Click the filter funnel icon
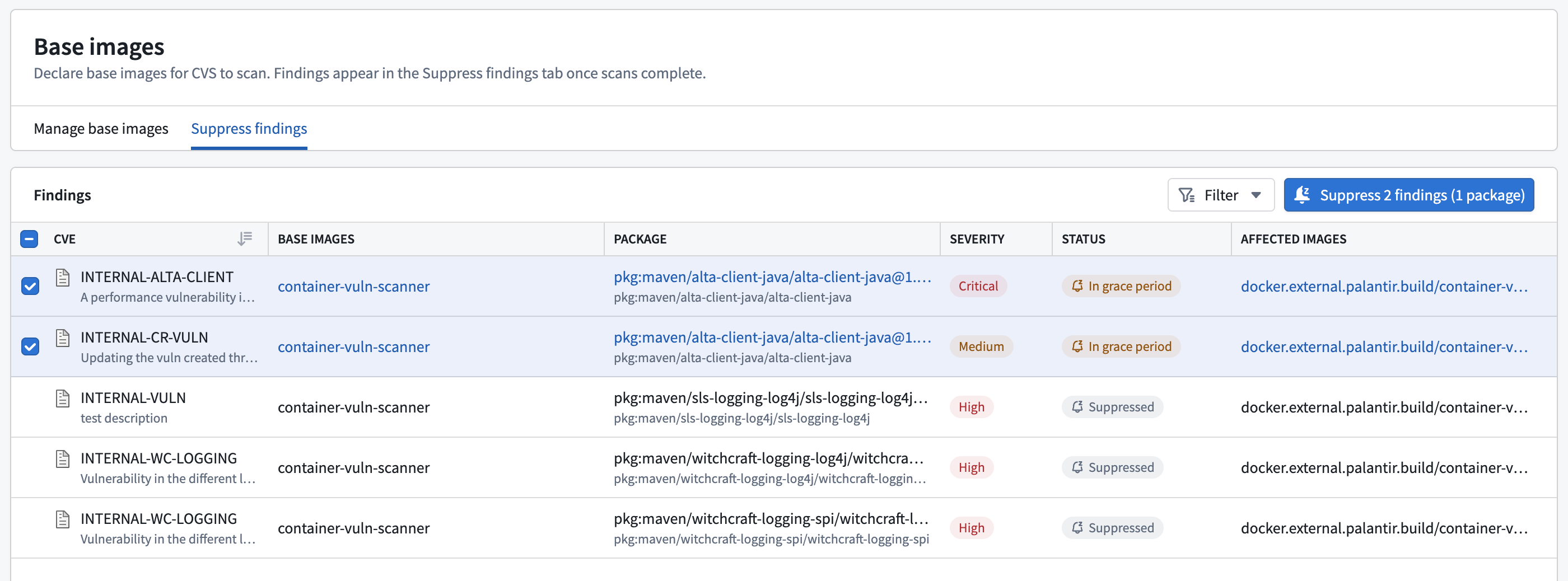1568x581 pixels. [x=1186, y=195]
